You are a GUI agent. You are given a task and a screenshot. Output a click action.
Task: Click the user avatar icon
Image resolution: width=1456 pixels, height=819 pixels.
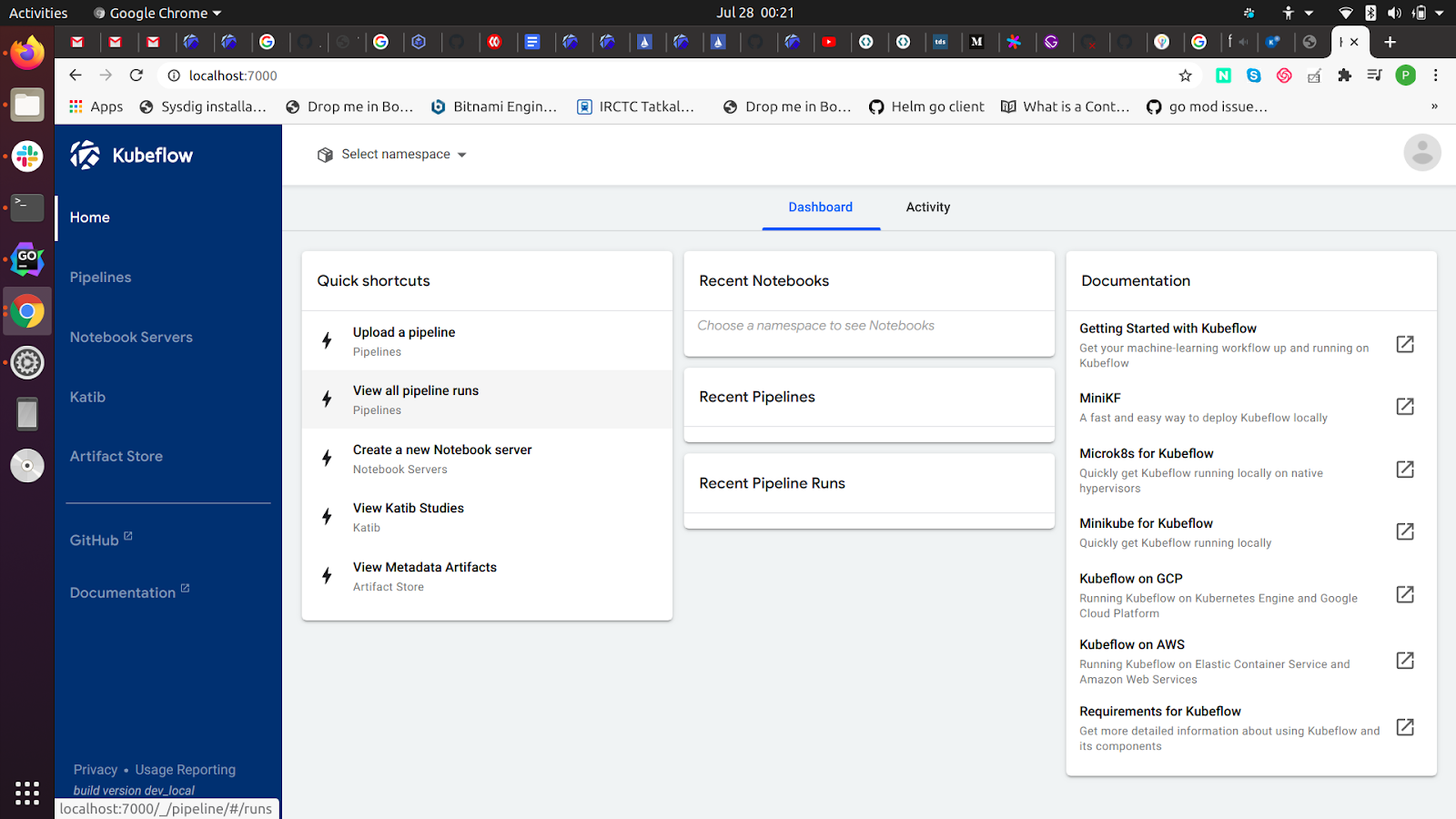[1422, 153]
